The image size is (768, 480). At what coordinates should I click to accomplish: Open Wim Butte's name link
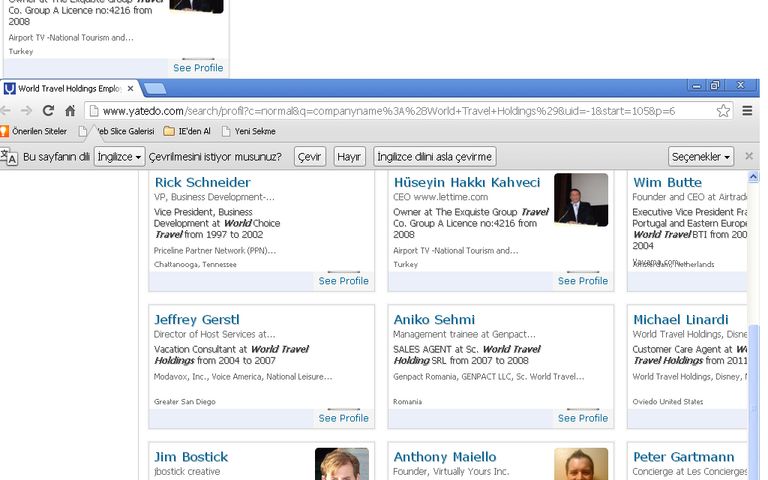pyautogui.click(x=668, y=183)
